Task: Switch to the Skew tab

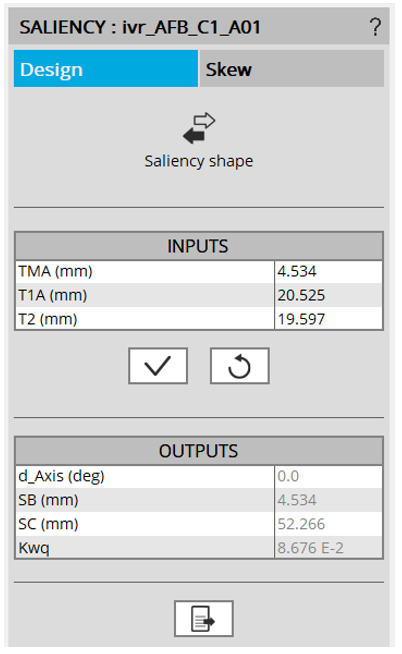Action: click(x=292, y=69)
